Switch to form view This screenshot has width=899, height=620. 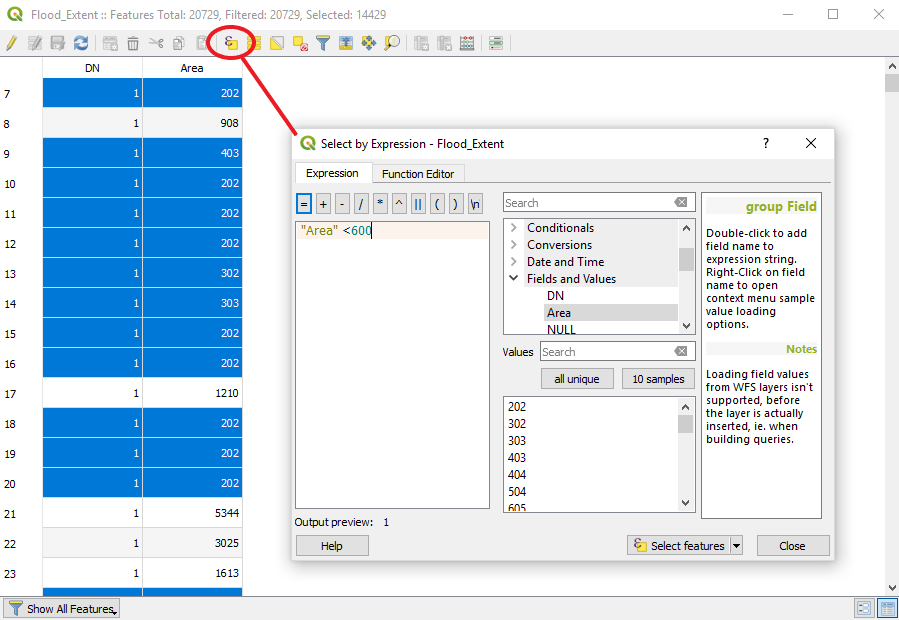pyautogui.click(x=864, y=608)
